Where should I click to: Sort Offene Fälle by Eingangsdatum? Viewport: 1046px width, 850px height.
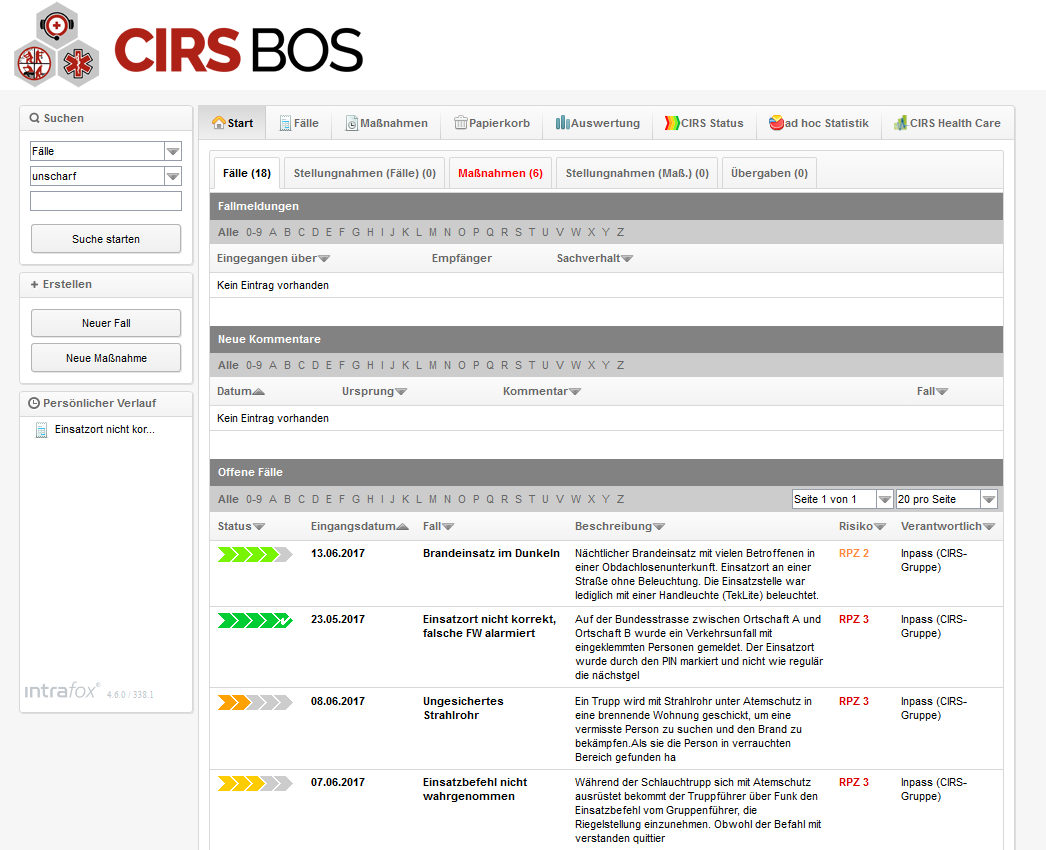click(x=360, y=526)
